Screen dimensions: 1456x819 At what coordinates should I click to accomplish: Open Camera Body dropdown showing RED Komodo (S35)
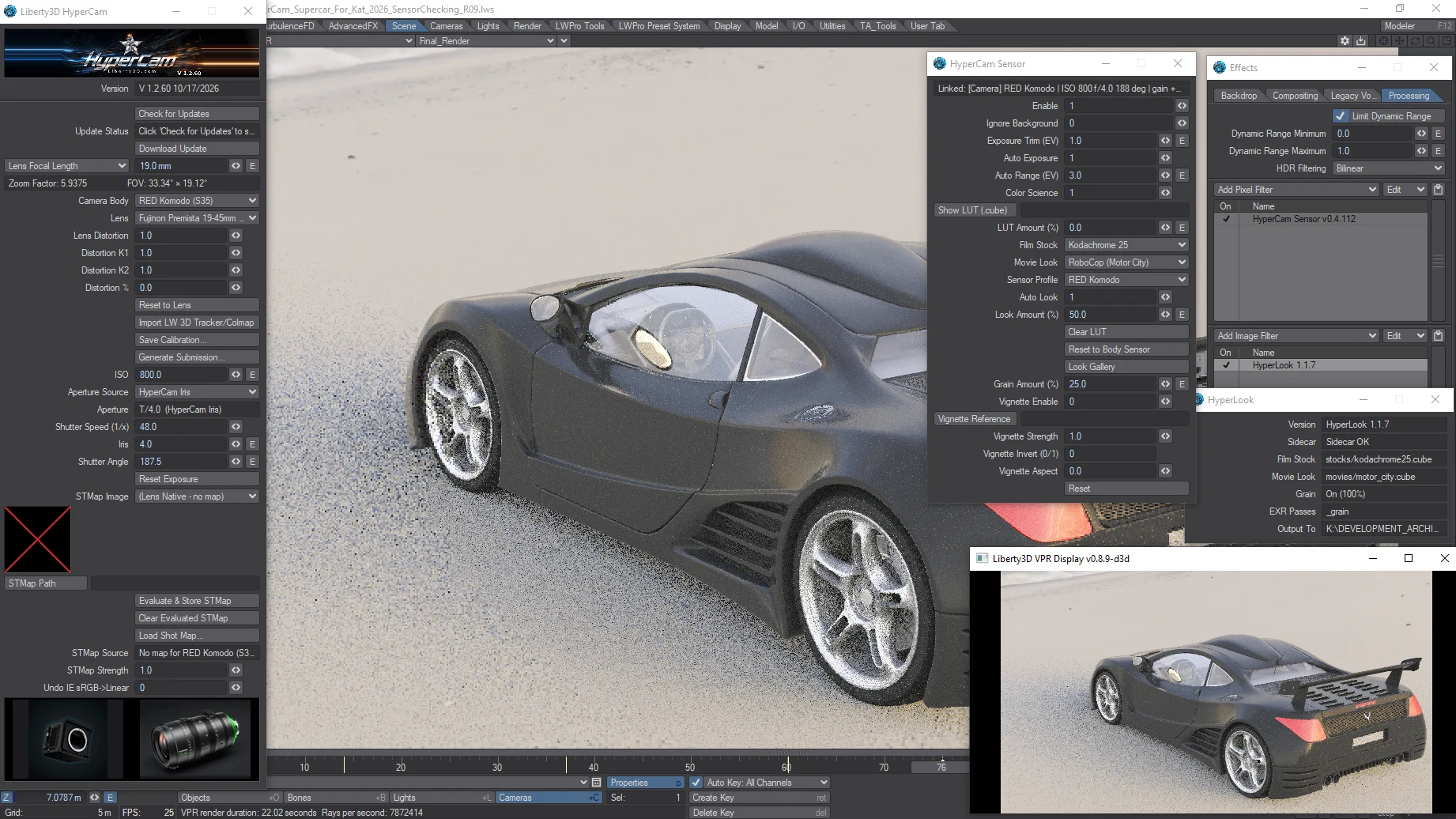tap(197, 201)
